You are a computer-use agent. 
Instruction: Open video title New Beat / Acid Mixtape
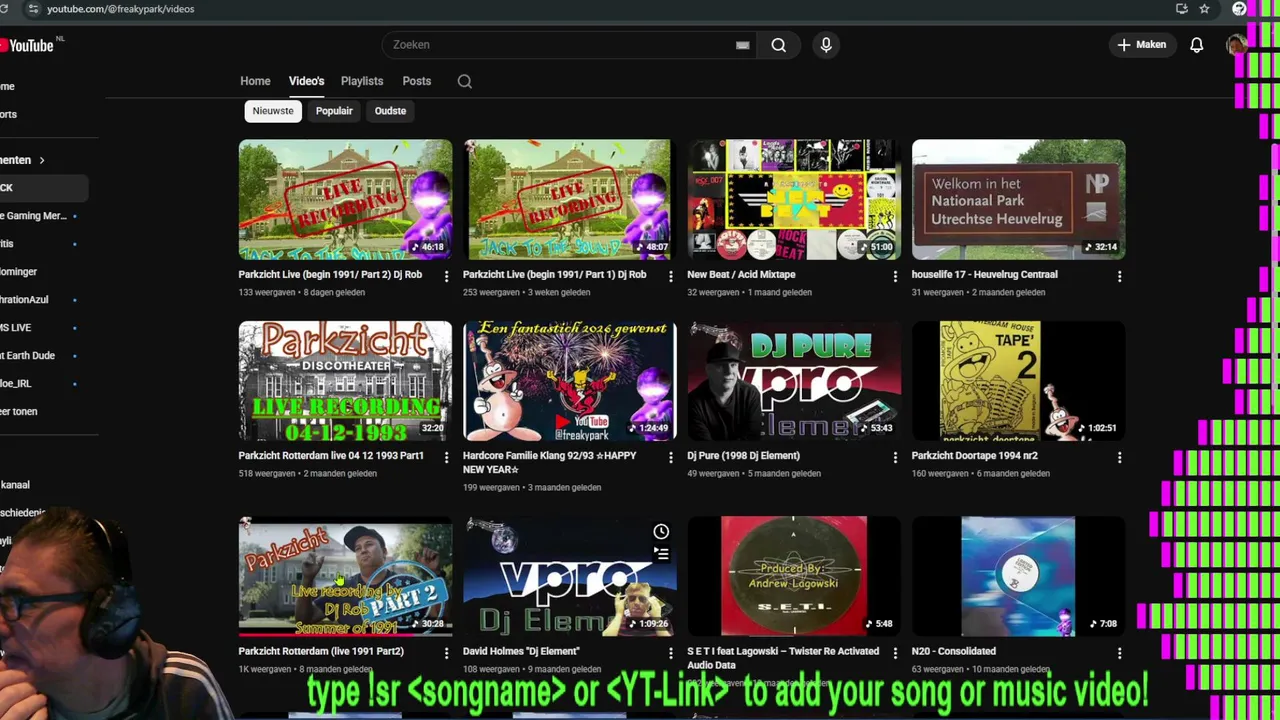pyautogui.click(x=741, y=274)
